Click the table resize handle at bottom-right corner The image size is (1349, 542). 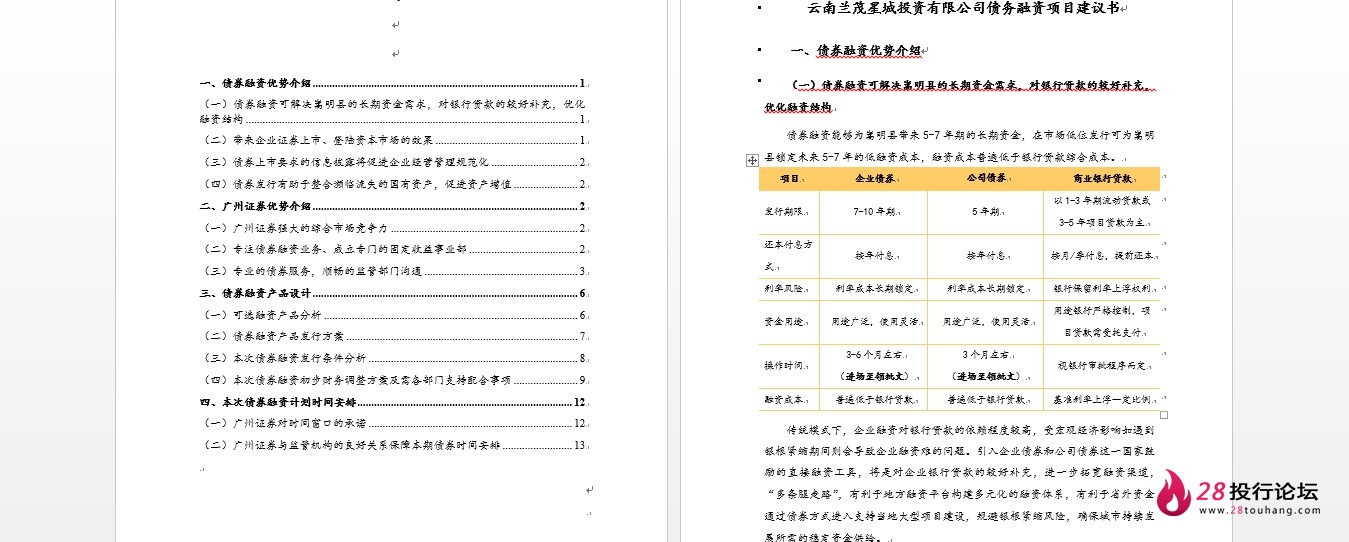(x=1164, y=414)
